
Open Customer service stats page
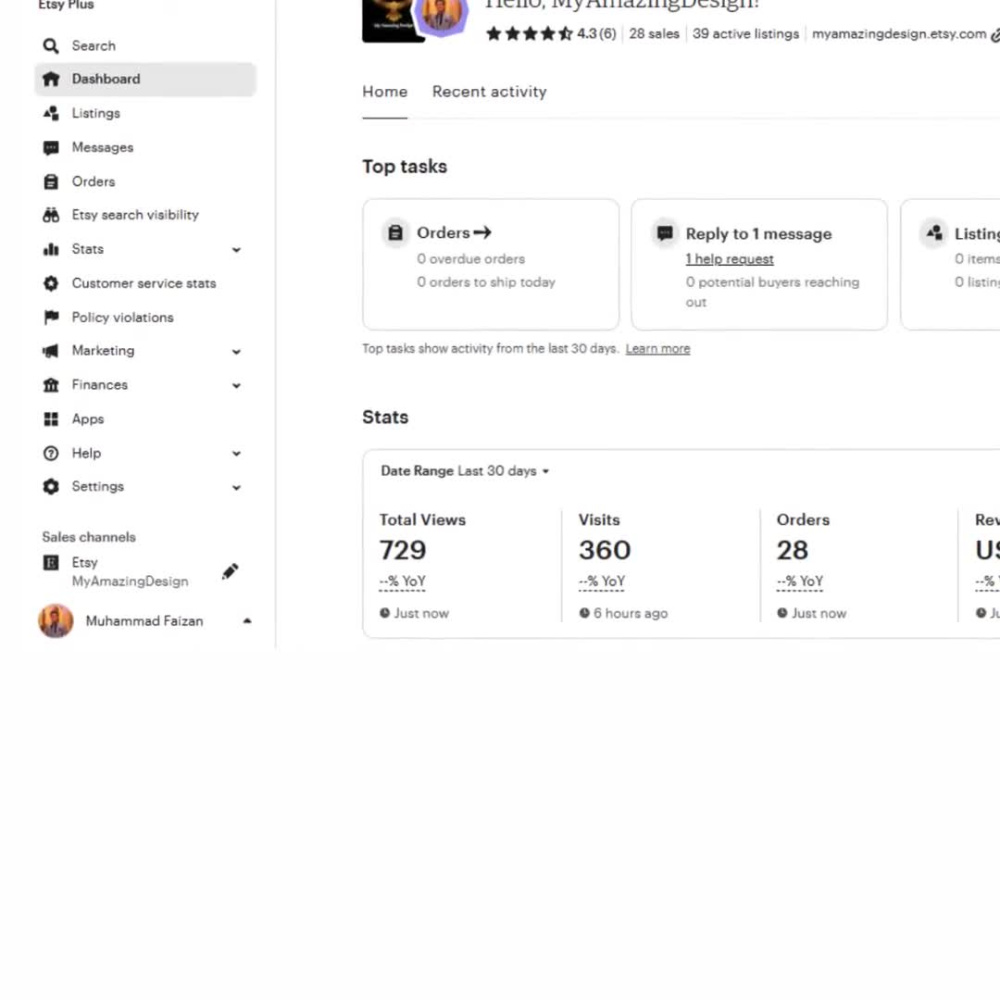145,283
